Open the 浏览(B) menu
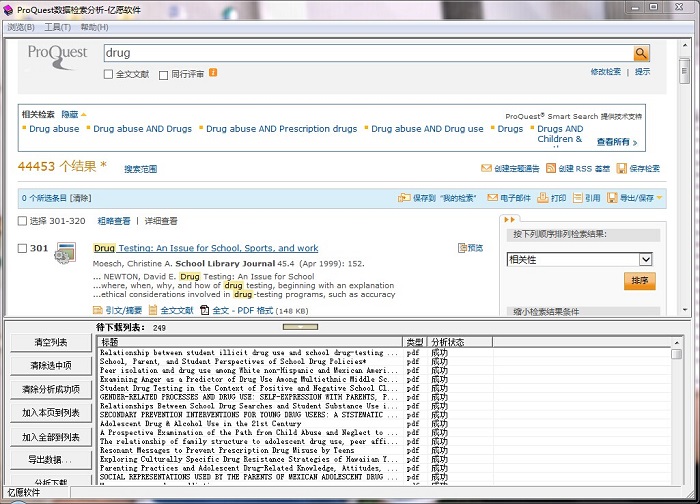Viewport: 700px width, 504px height. 21,27
